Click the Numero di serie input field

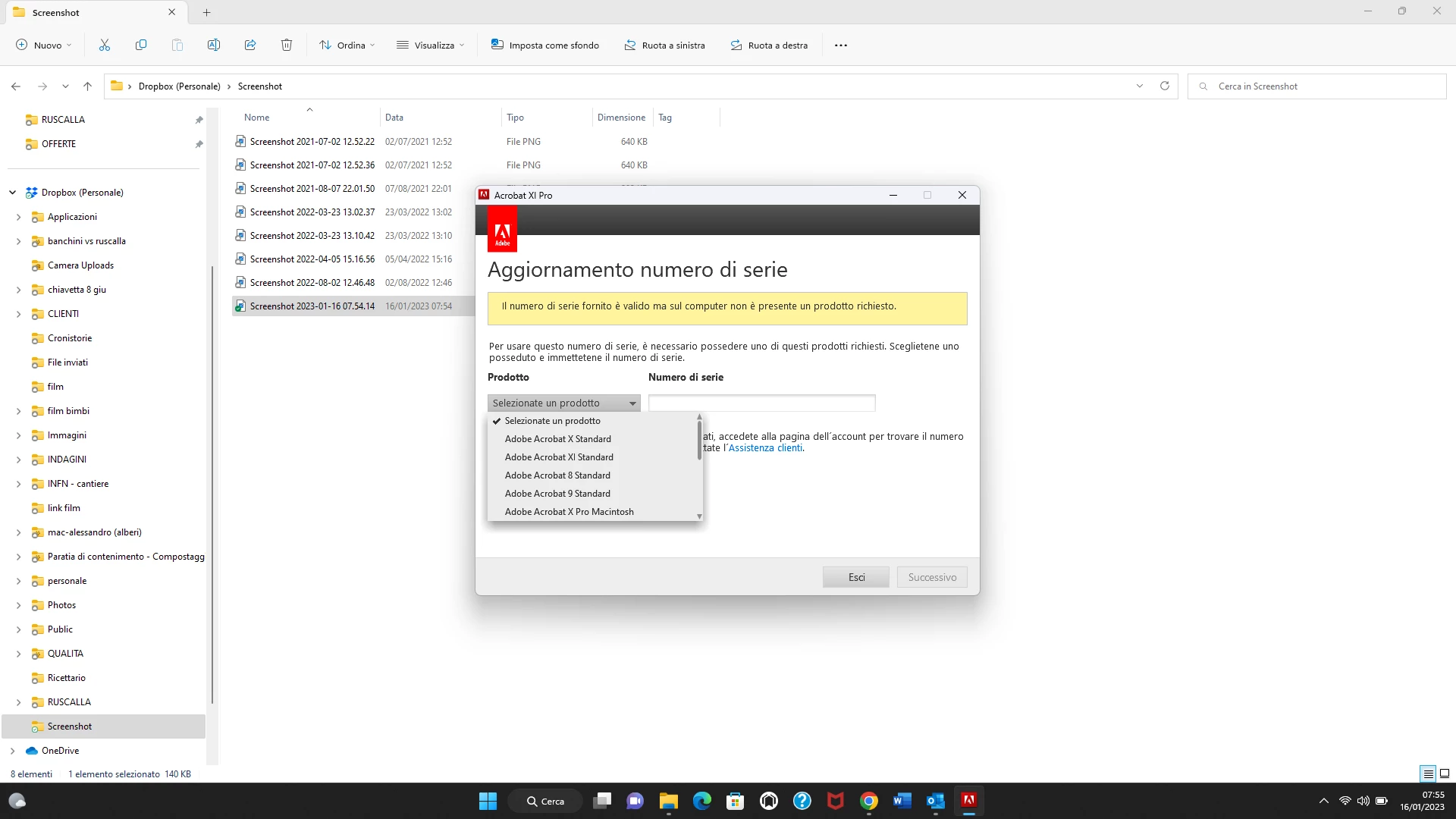point(762,403)
